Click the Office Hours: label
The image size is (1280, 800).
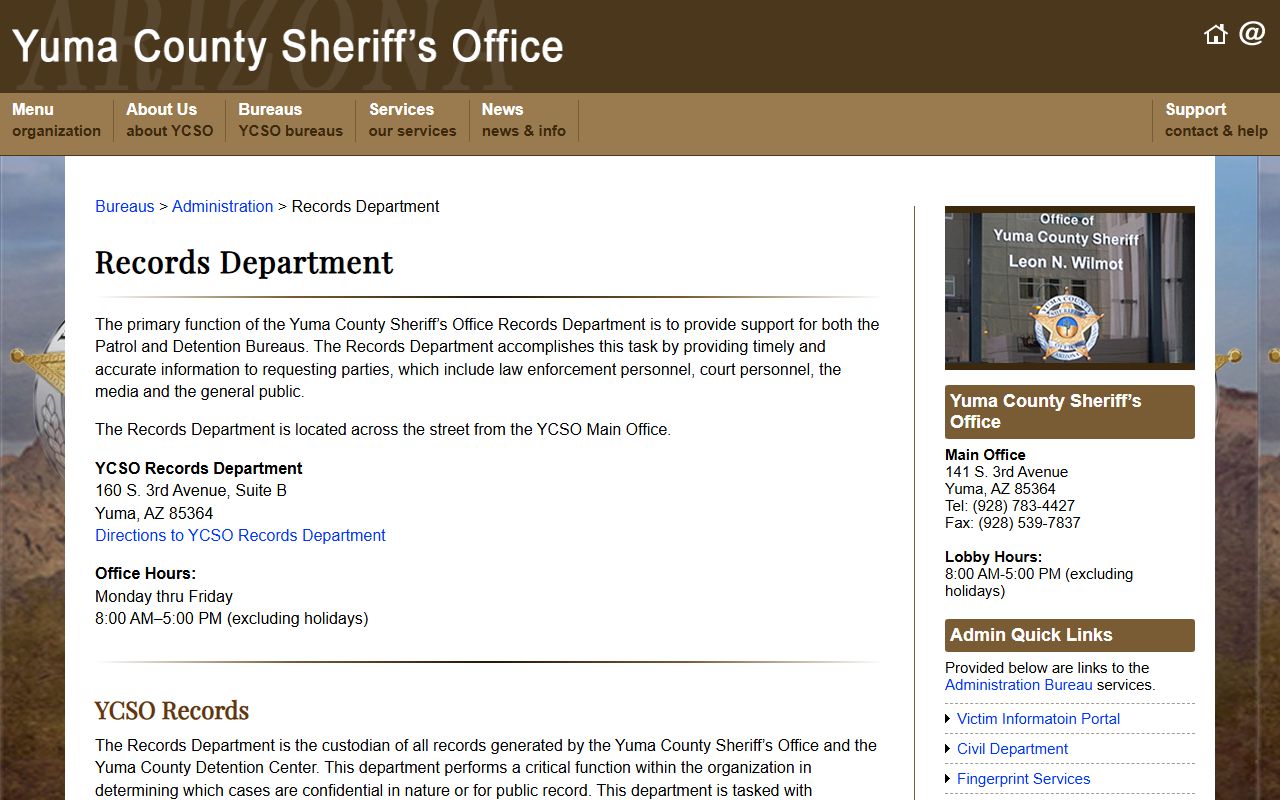coord(145,573)
